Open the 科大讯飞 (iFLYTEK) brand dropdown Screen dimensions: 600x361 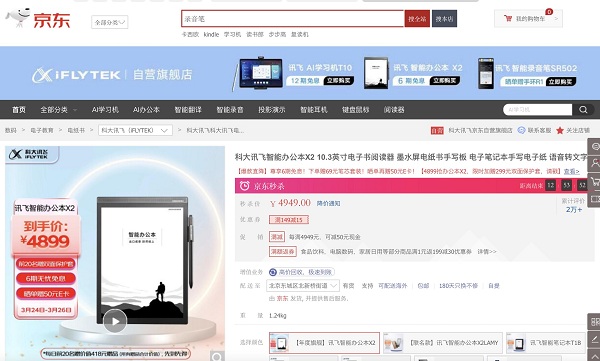[x=135, y=131]
